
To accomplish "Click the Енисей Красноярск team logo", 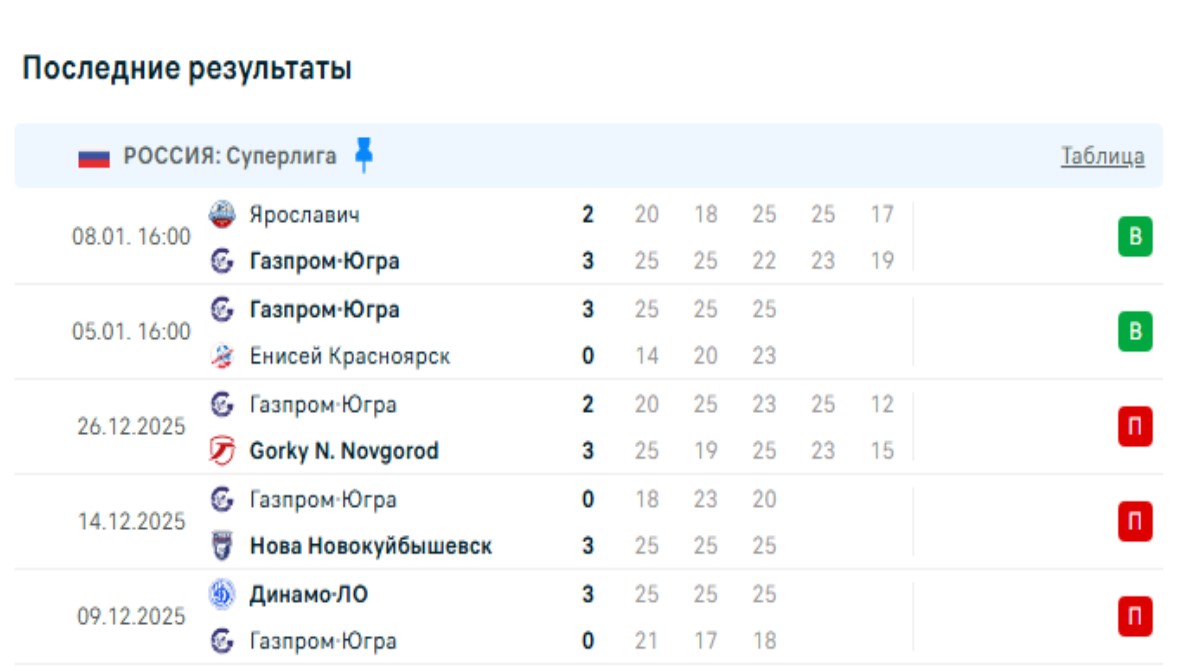I will click(222, 356).
